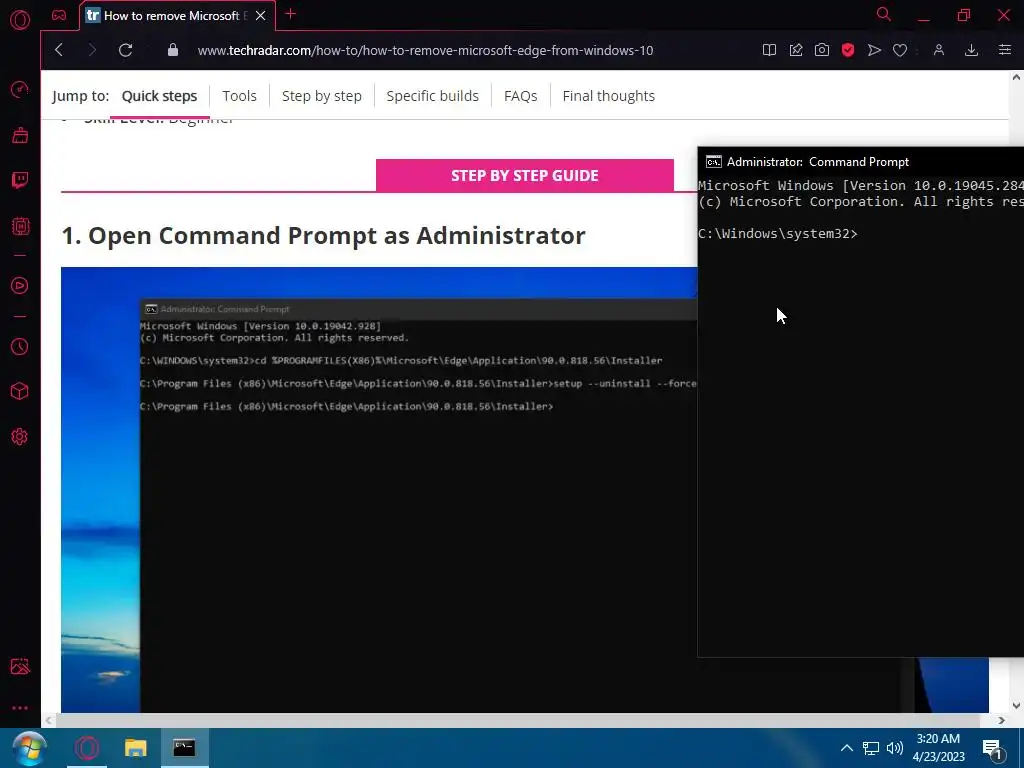Add page to bookmarks heart icon
This screenshot has height=768, width=1024.
tap(900, 50)
